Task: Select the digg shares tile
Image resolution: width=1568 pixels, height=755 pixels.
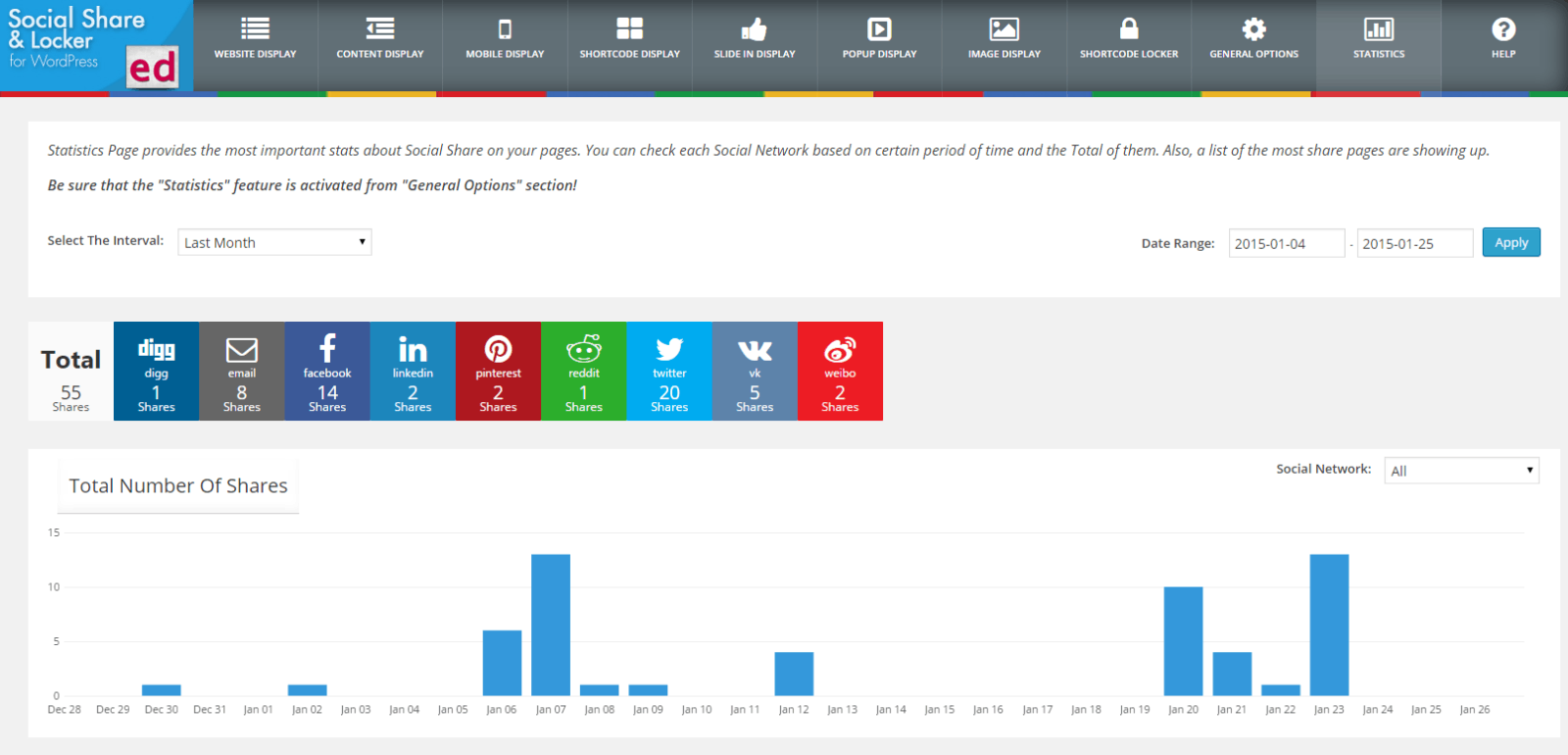Action: pos(156,371)
